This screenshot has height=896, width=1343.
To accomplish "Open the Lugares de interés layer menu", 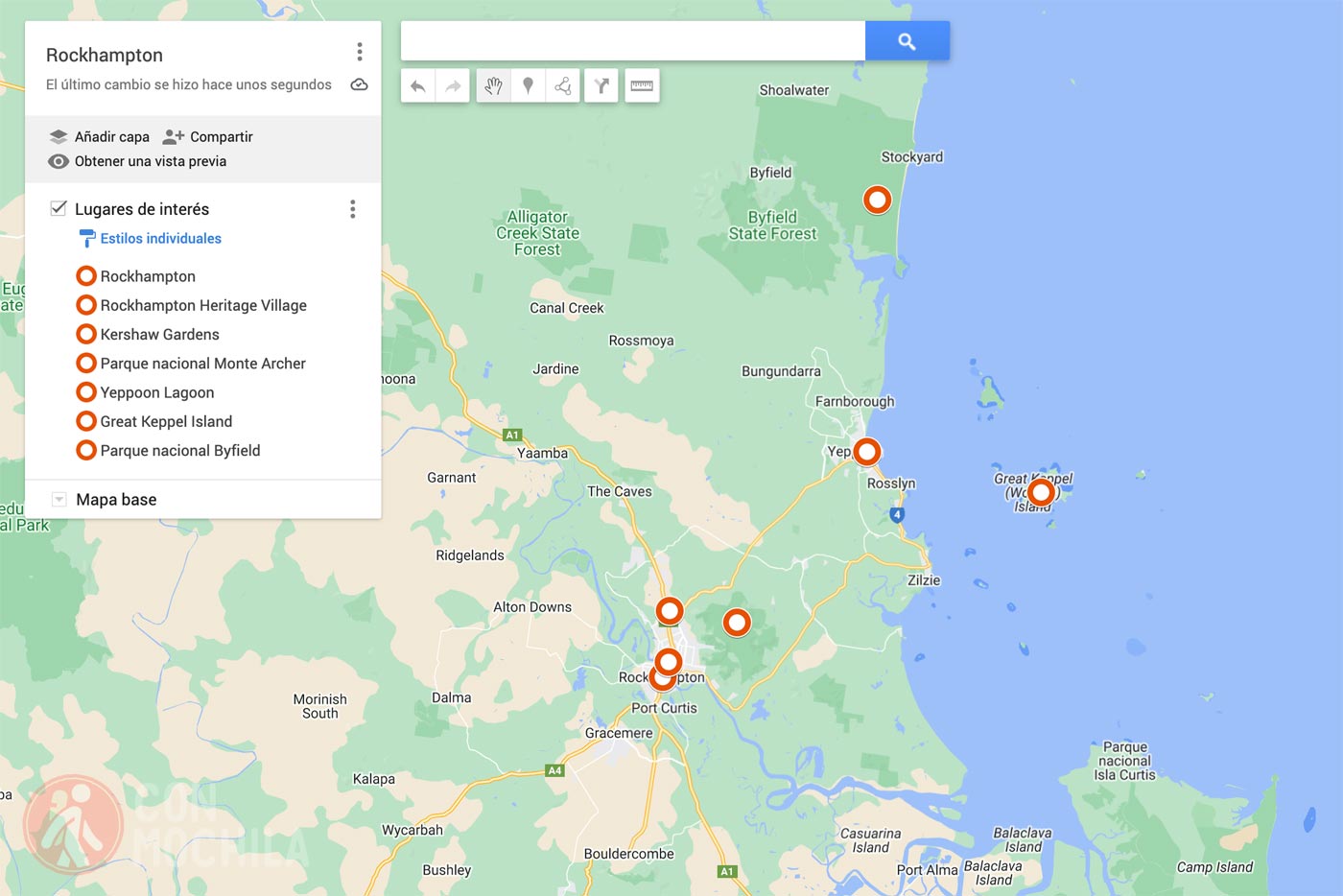I will 352,209.
